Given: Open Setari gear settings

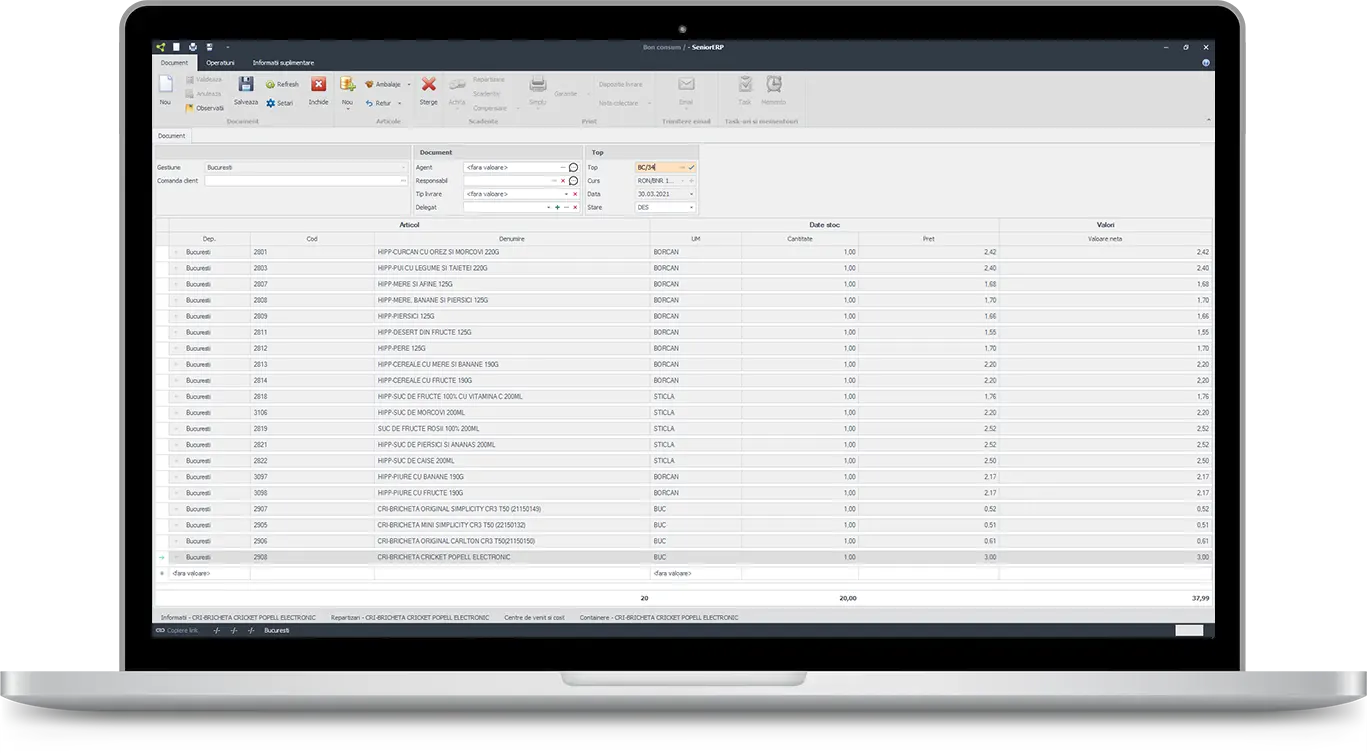Looking at the screenshot, I should click(x=279, y=103).
